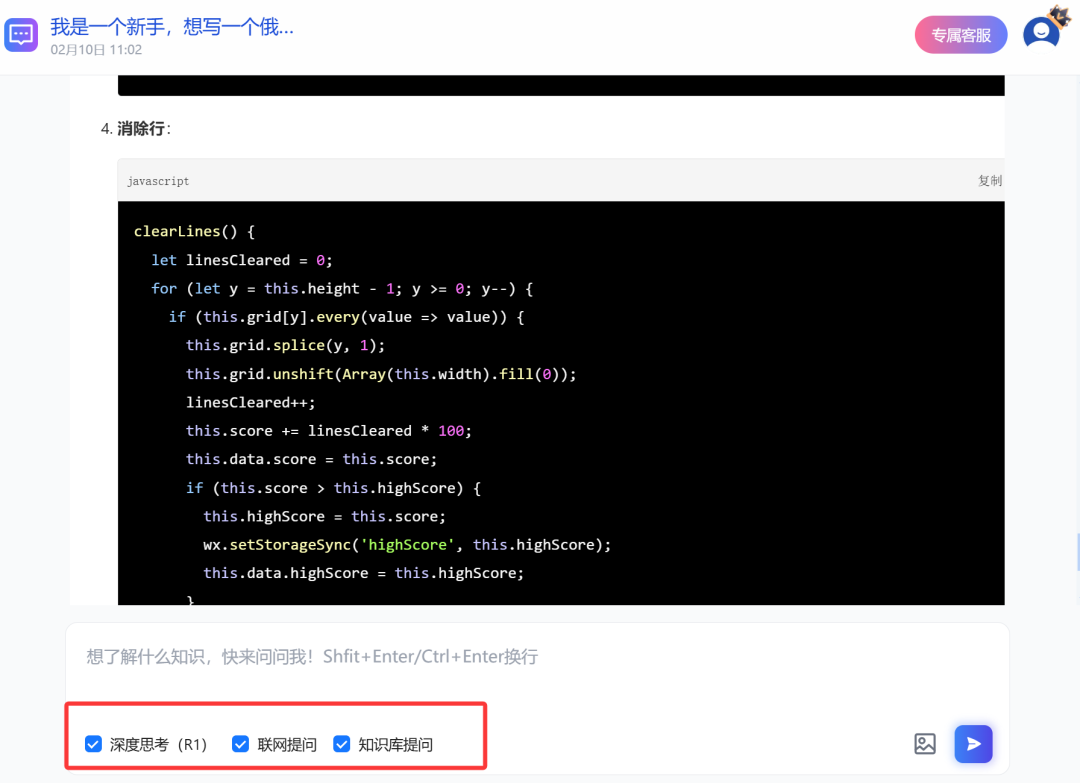The height and width of the screenshot is (783, 1080).
Task: Click the linesCleared++ code line
Action: [250, 402]
